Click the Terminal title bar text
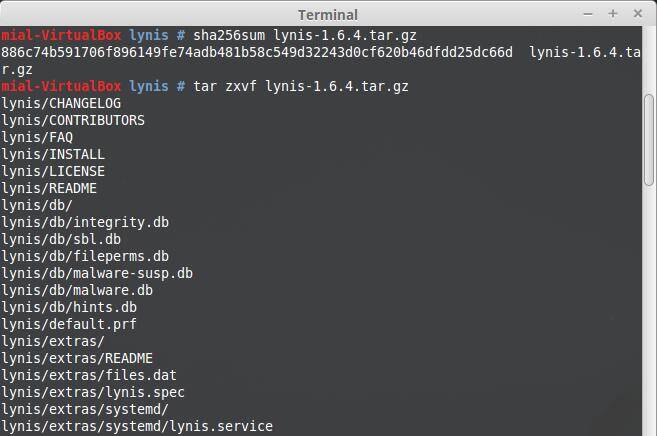The width and height of the screenshot is (657, 436). (x=328, y=14)
